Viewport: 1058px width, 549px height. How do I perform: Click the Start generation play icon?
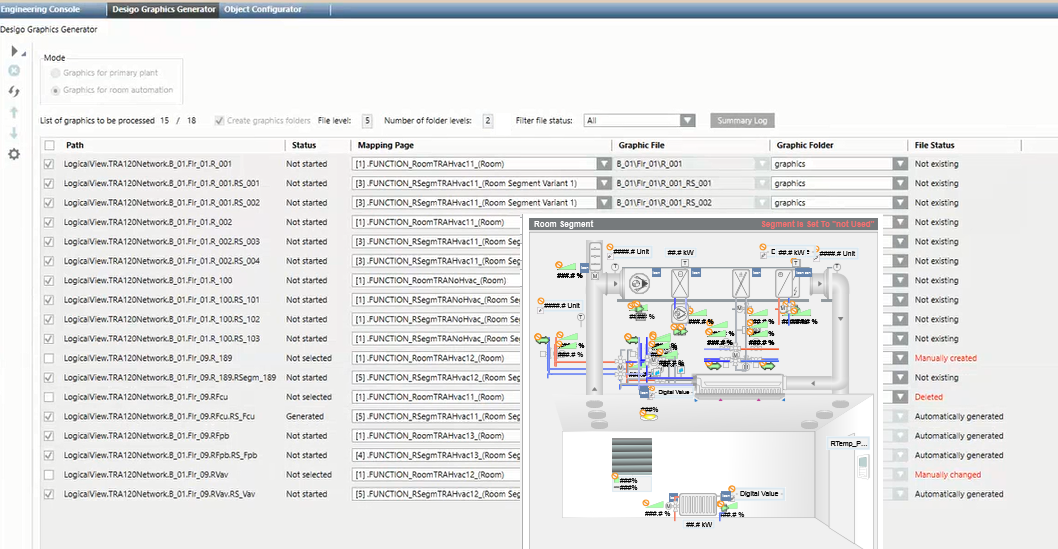[x=14, y=51]
